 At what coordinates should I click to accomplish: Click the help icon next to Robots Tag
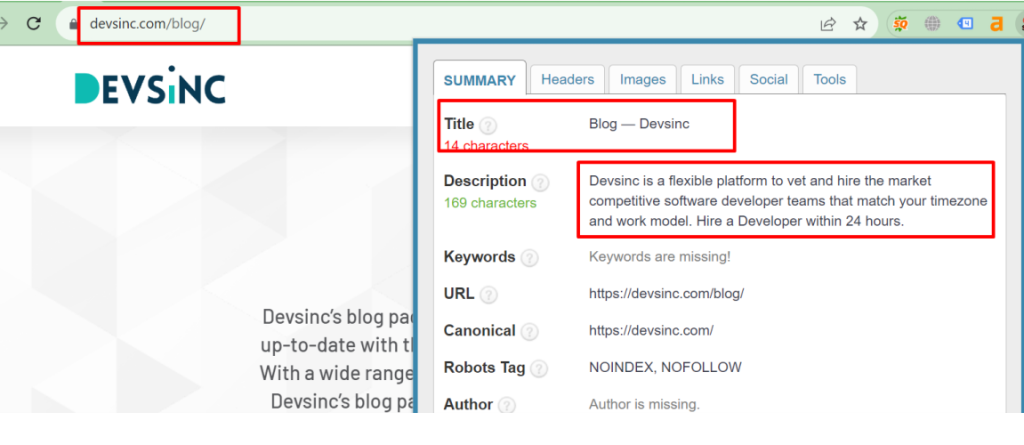pos(539,369)
